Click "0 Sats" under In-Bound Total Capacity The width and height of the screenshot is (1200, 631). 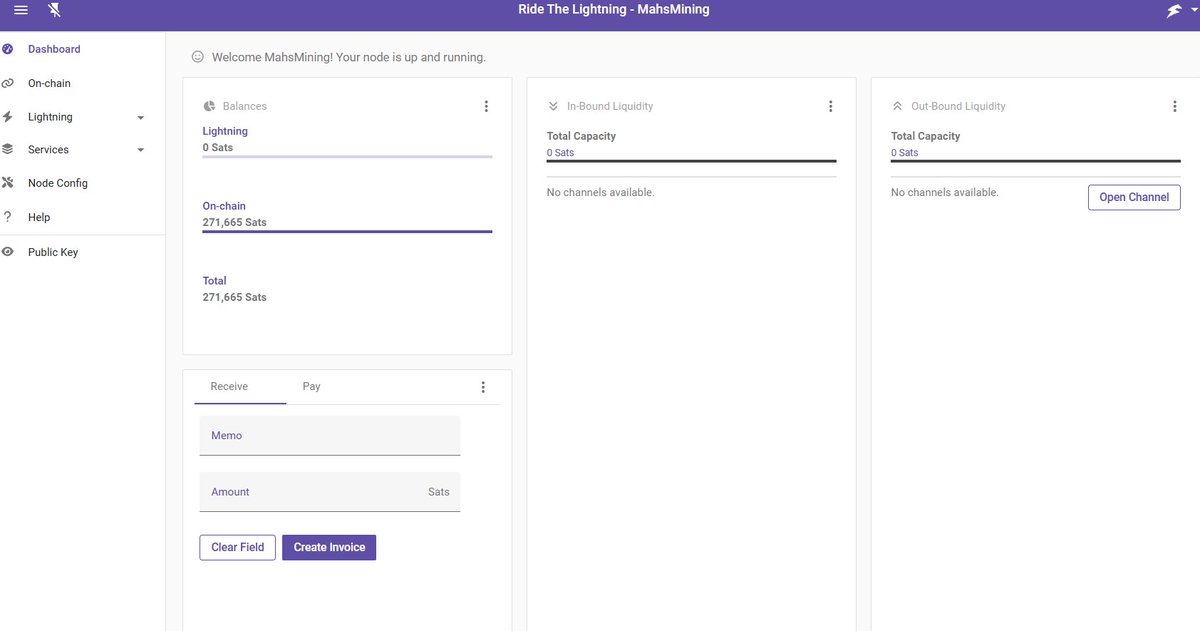point(561,153)
